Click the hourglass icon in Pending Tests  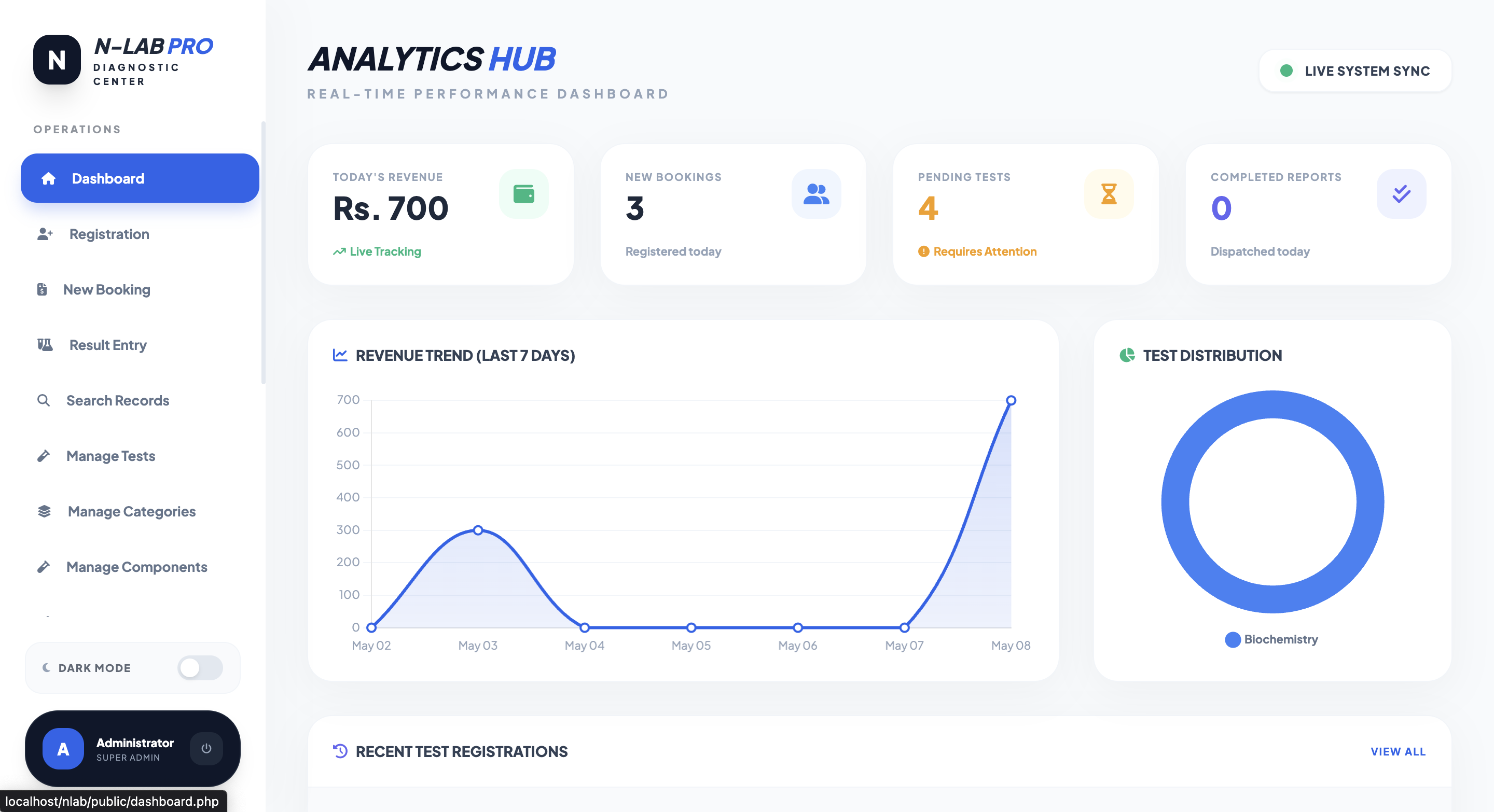1109,194
